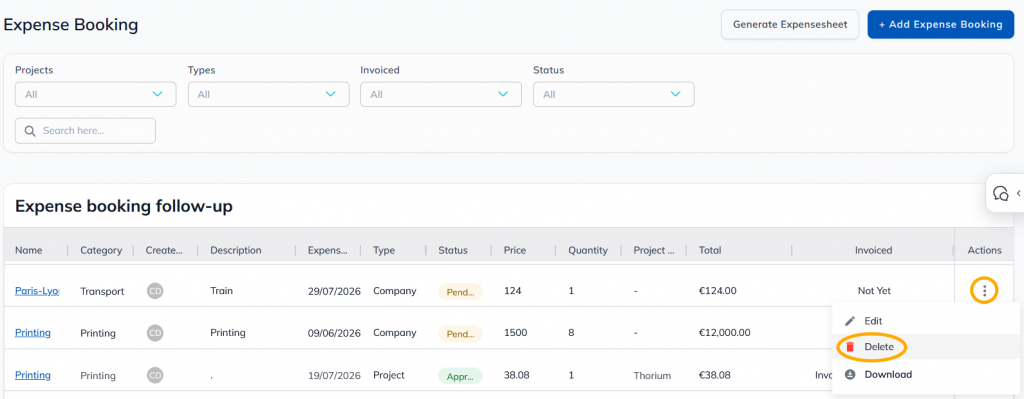
Task: Click the €124.00 total cell
Action: tap(718, 291)
